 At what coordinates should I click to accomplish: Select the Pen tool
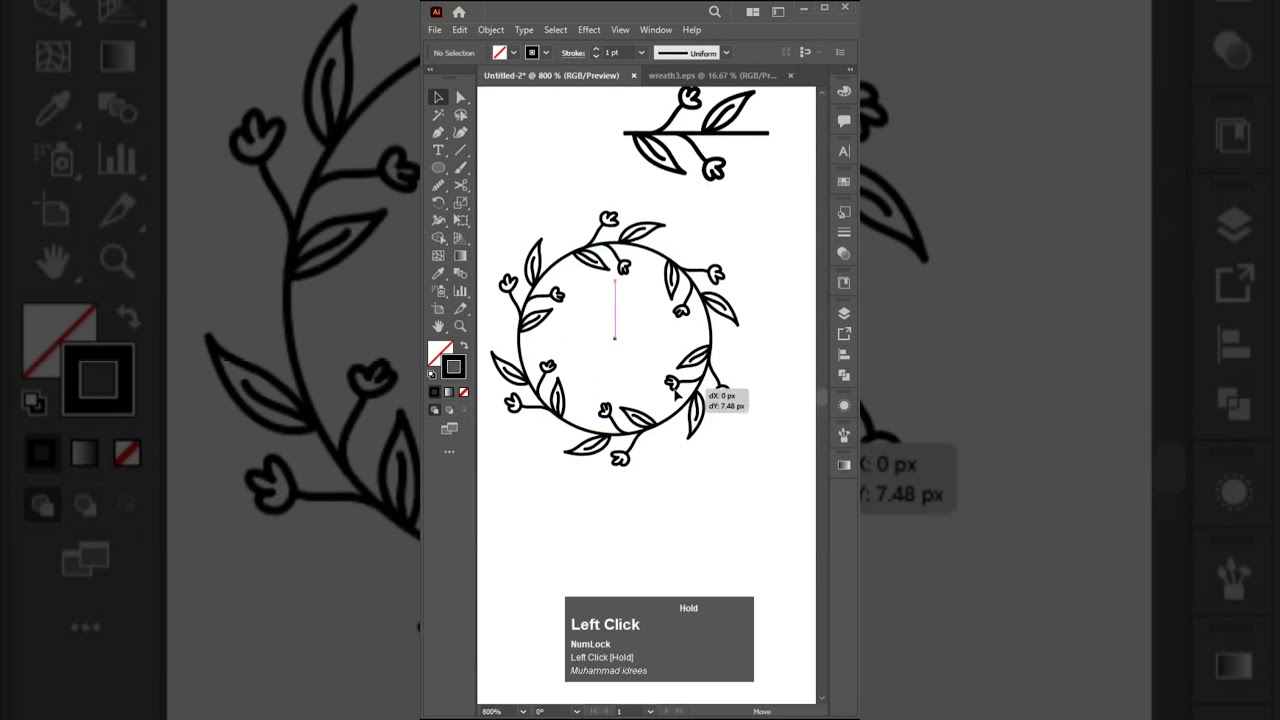[x=438, y=132]
